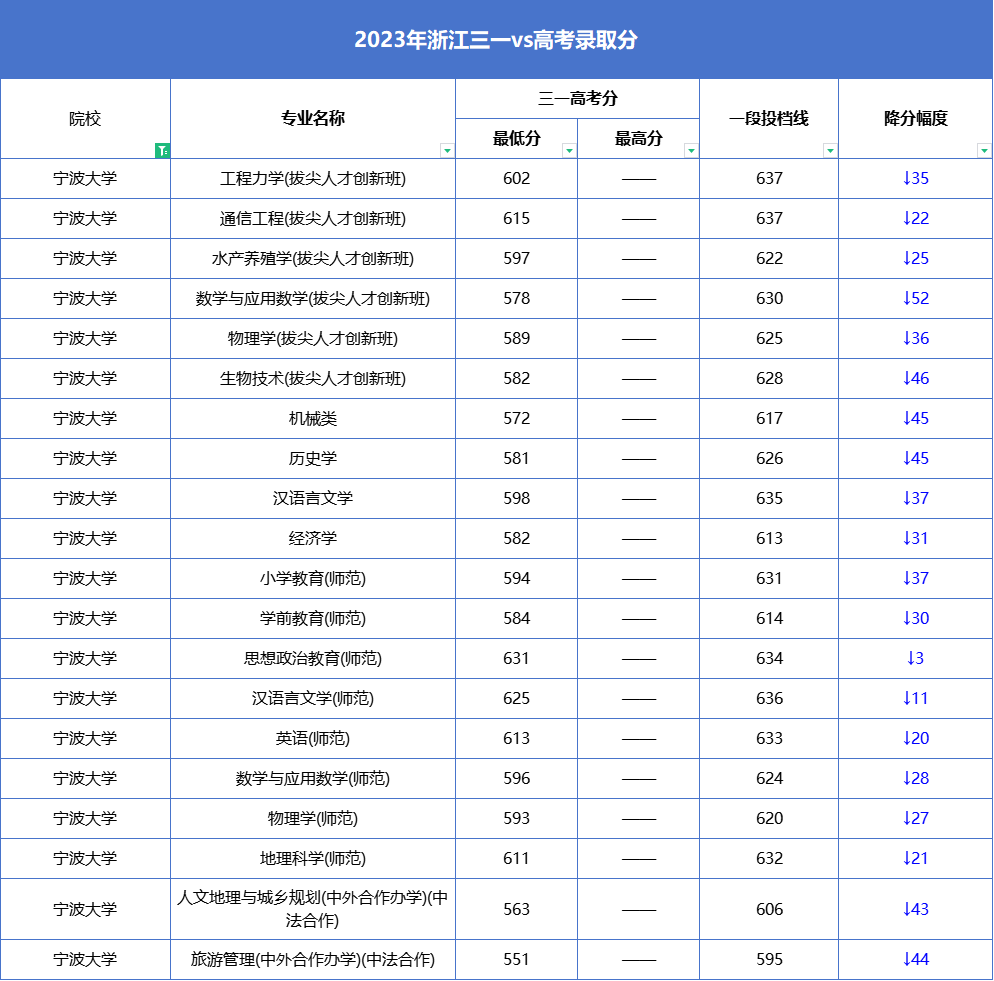Open filter options for 降分幅度 header
This screenshot has height=981, width=994.
point(983,150)
